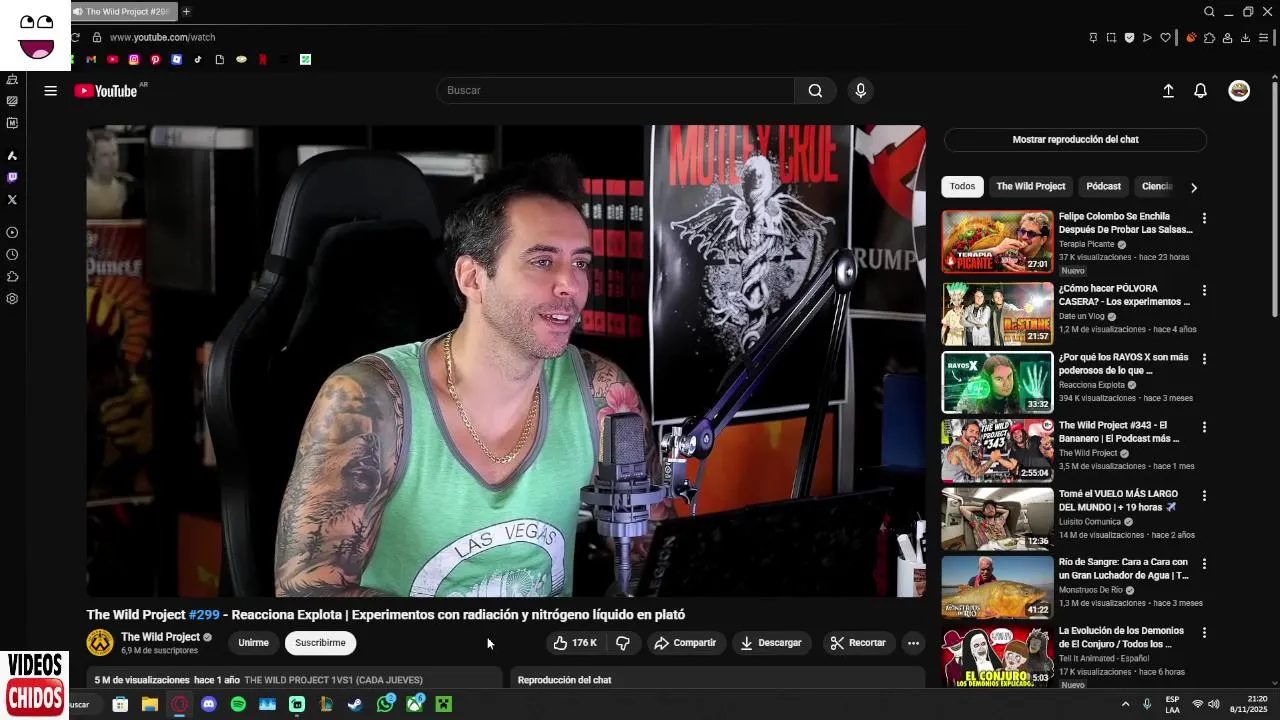
Task: Dislike the video with thumbs down
Action: coord(622,643)
